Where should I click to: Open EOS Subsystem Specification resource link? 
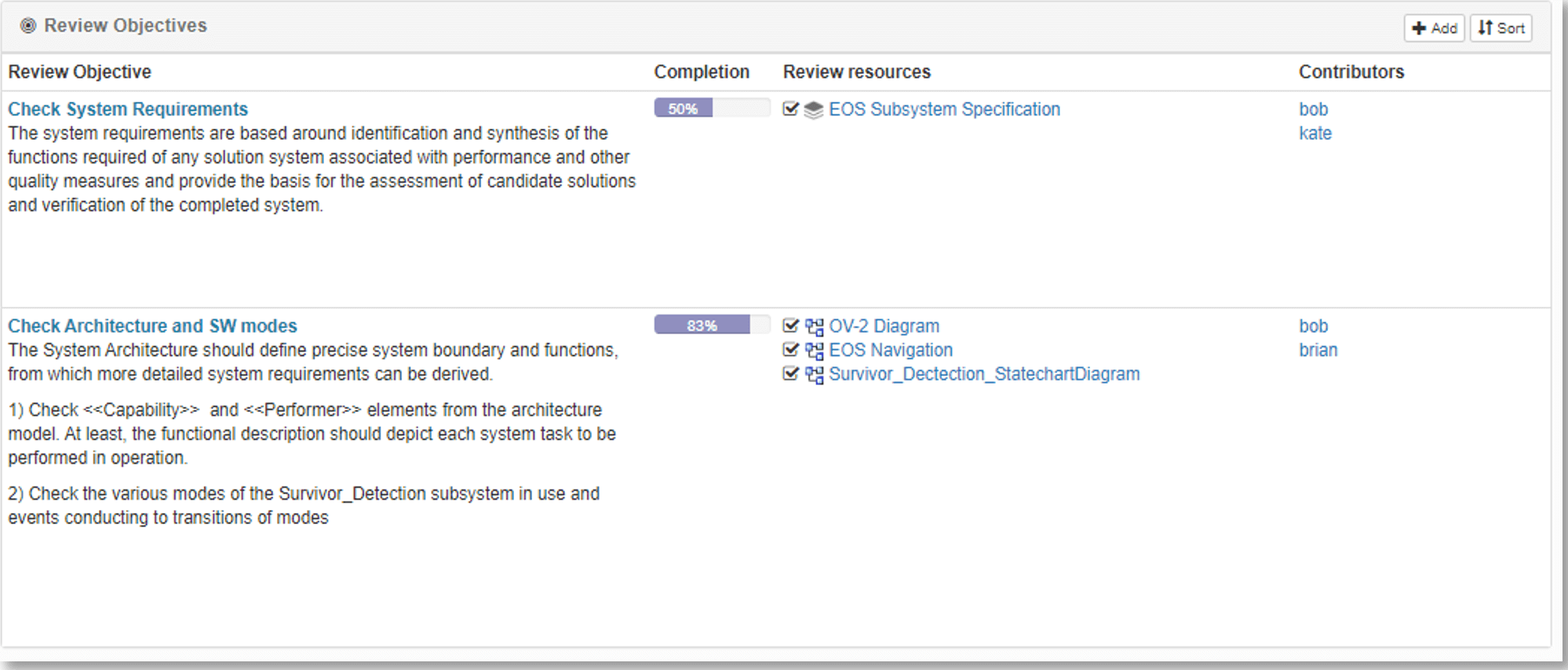click(944, 109)
